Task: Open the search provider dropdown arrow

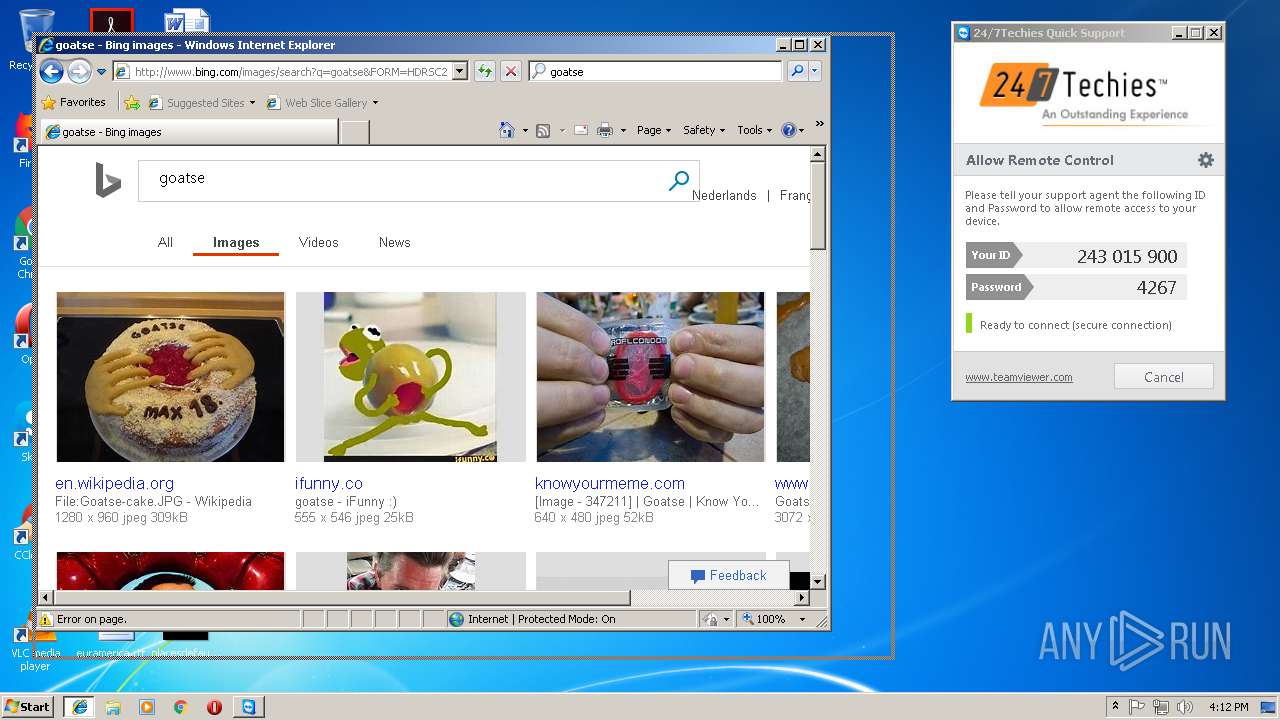Action: coord(815,71)
